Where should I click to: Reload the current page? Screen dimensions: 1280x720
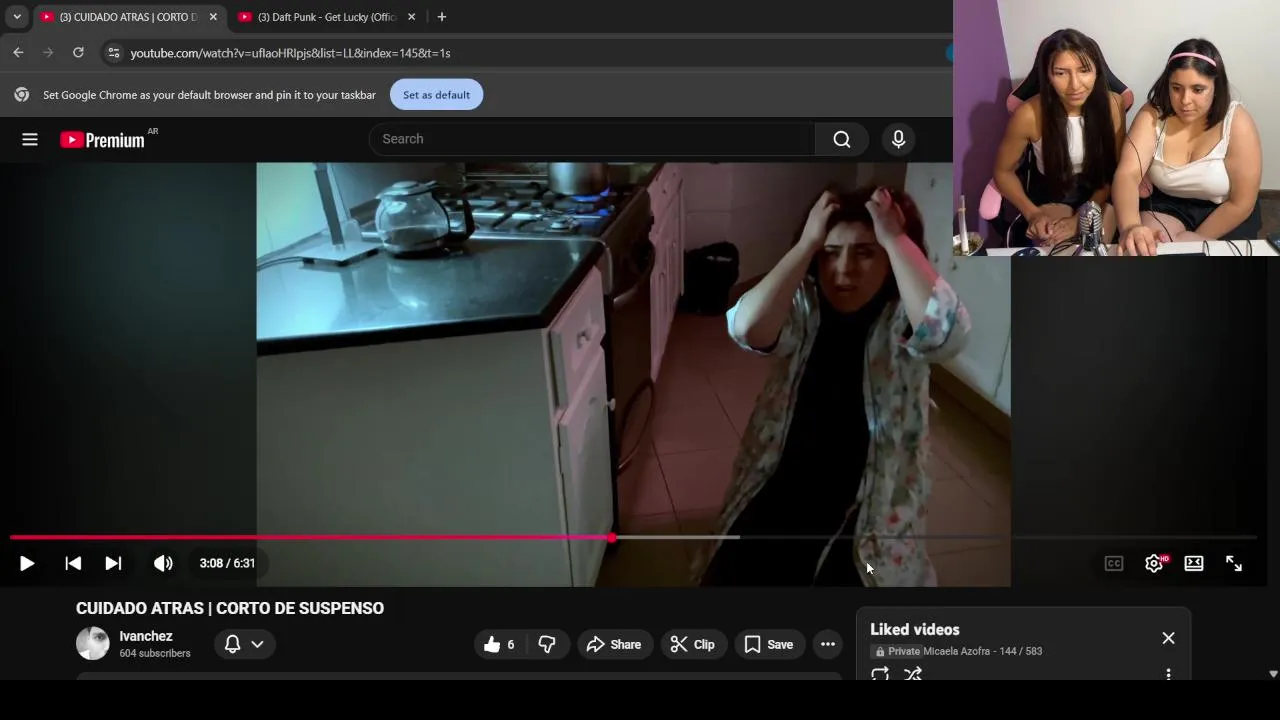click(78, 53)
